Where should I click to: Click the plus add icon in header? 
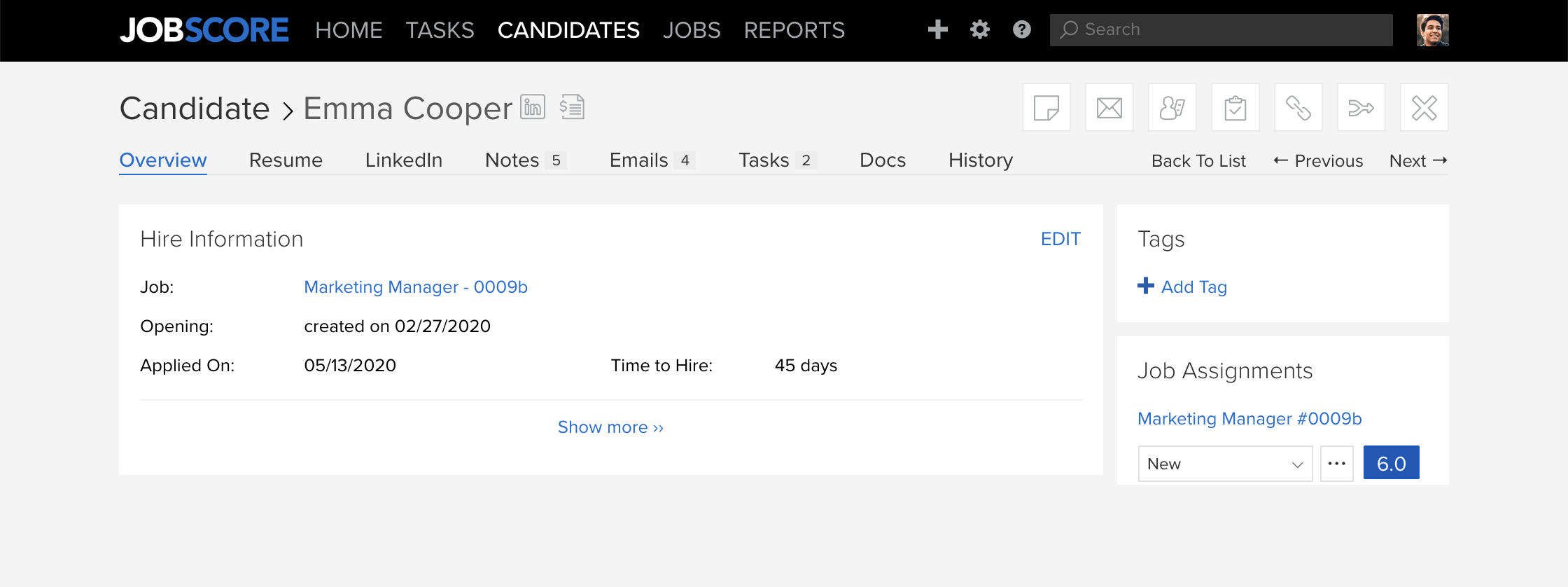(937, 29)
